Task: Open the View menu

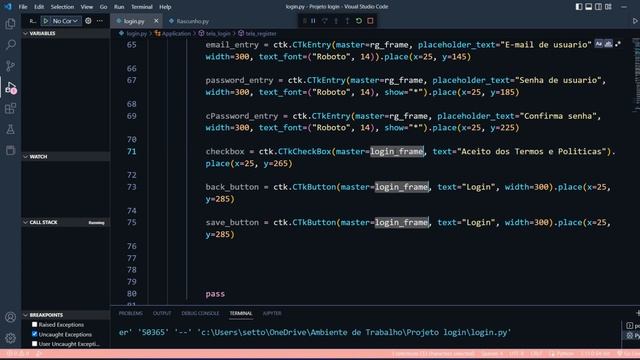Action: (87, 7)
